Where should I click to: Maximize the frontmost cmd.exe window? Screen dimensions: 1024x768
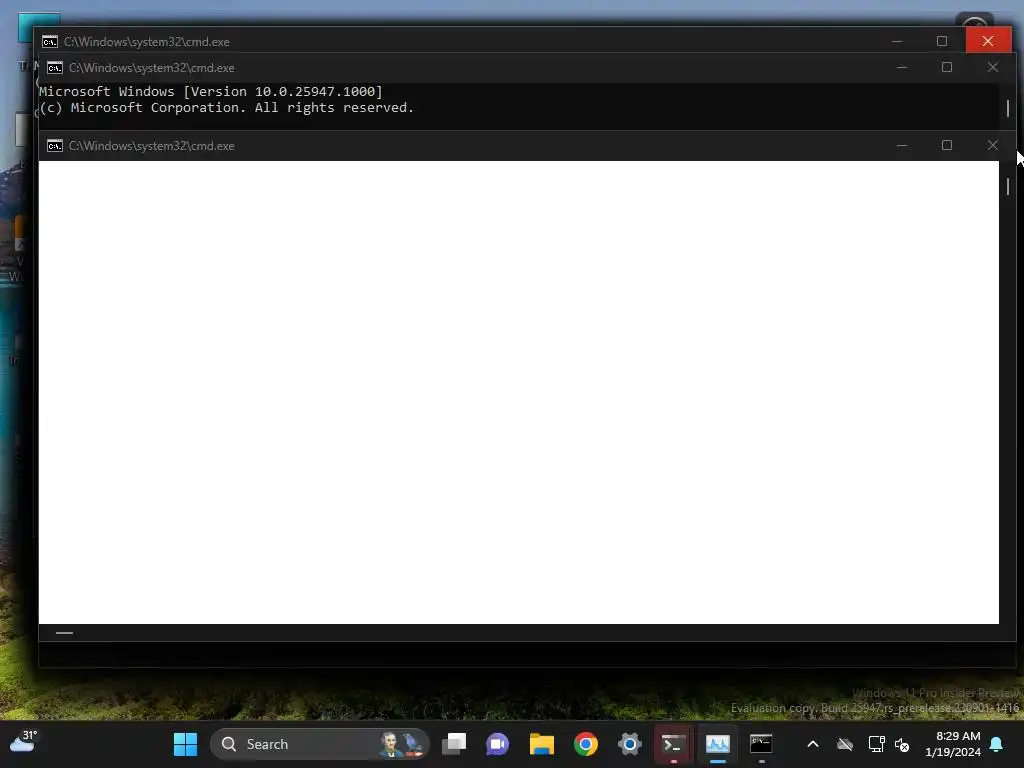947,145
